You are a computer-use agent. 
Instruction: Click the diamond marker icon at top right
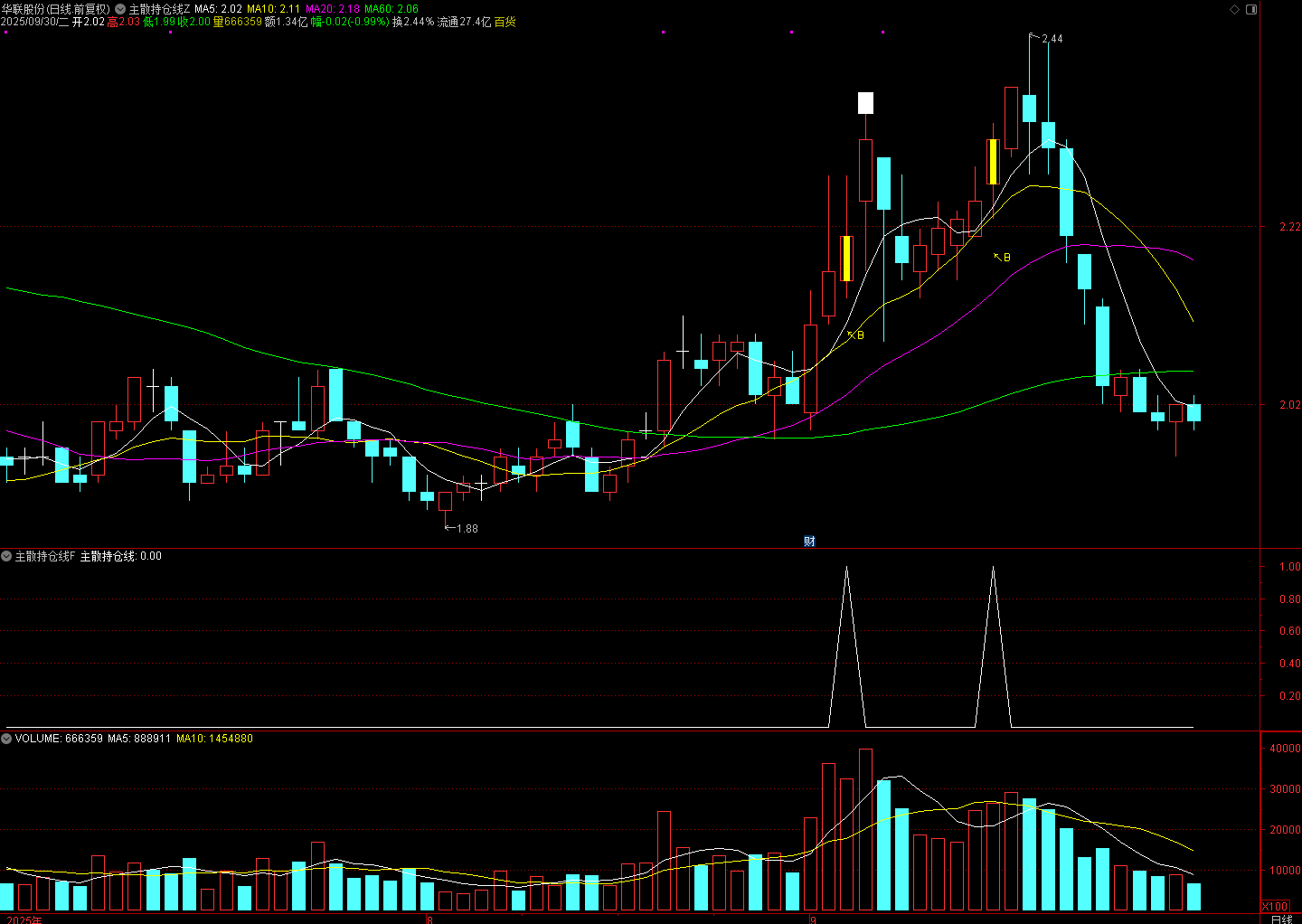[x=1235, y=9]
